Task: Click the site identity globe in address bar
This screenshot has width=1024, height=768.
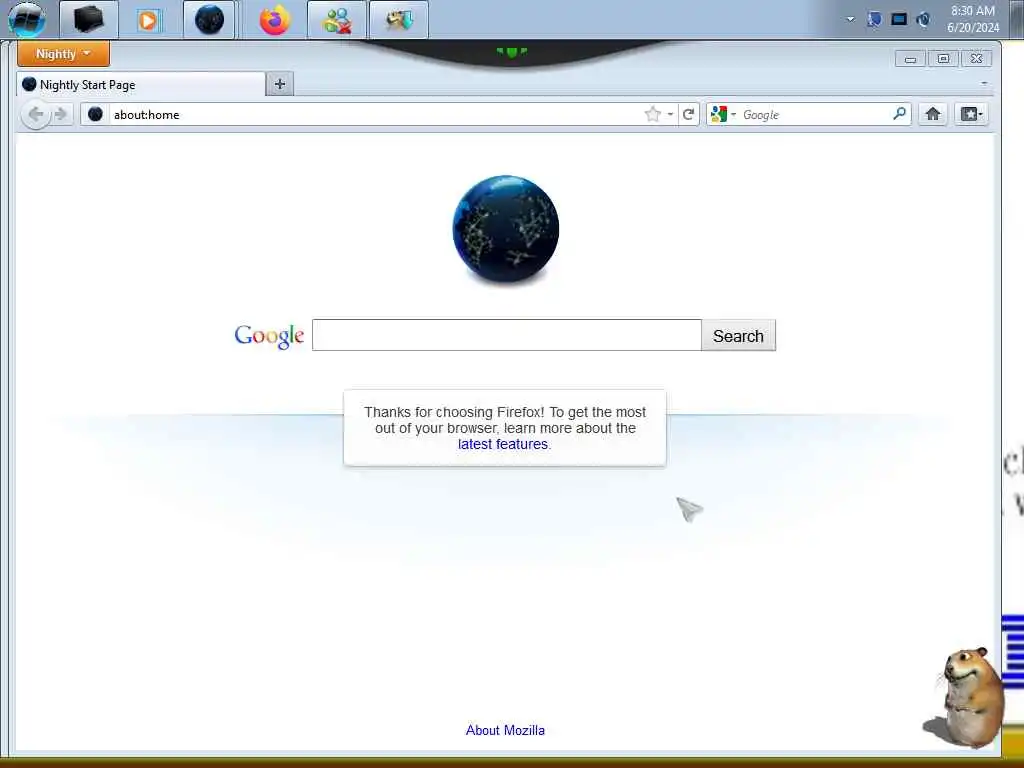Action: tap(95, 114)
